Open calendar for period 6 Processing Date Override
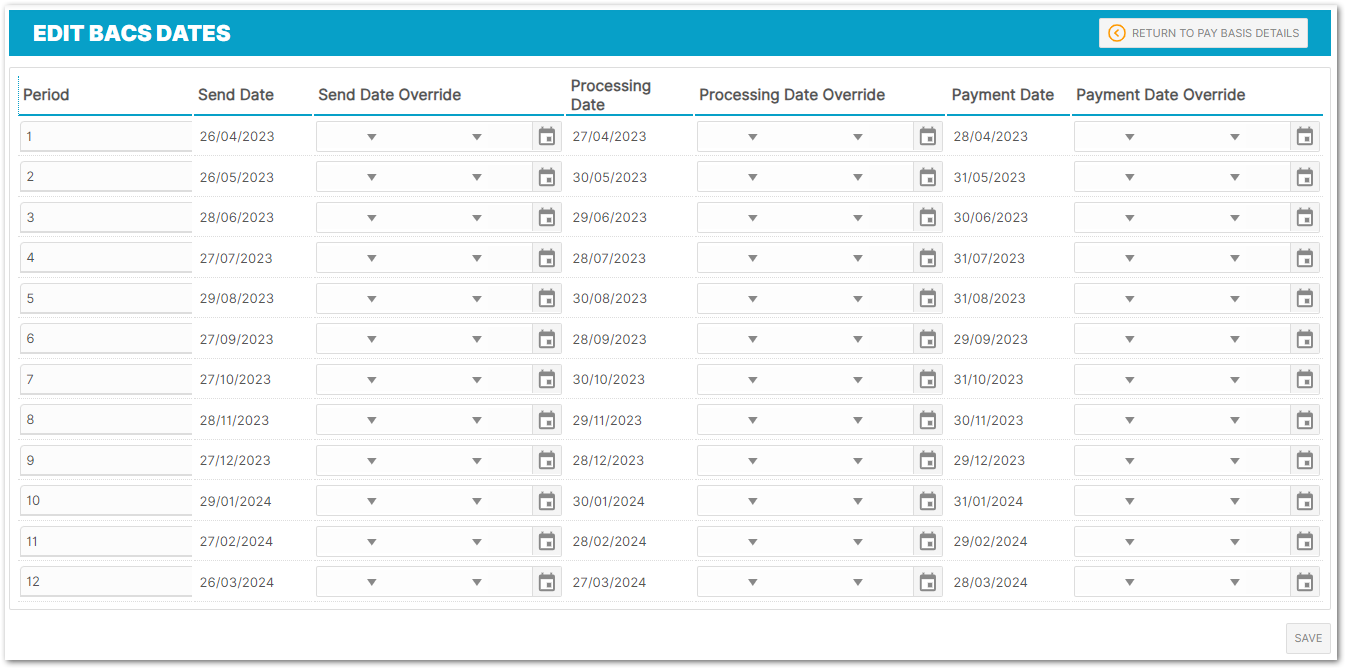This screenshot has width=1346, height=669. coord(927,339)
